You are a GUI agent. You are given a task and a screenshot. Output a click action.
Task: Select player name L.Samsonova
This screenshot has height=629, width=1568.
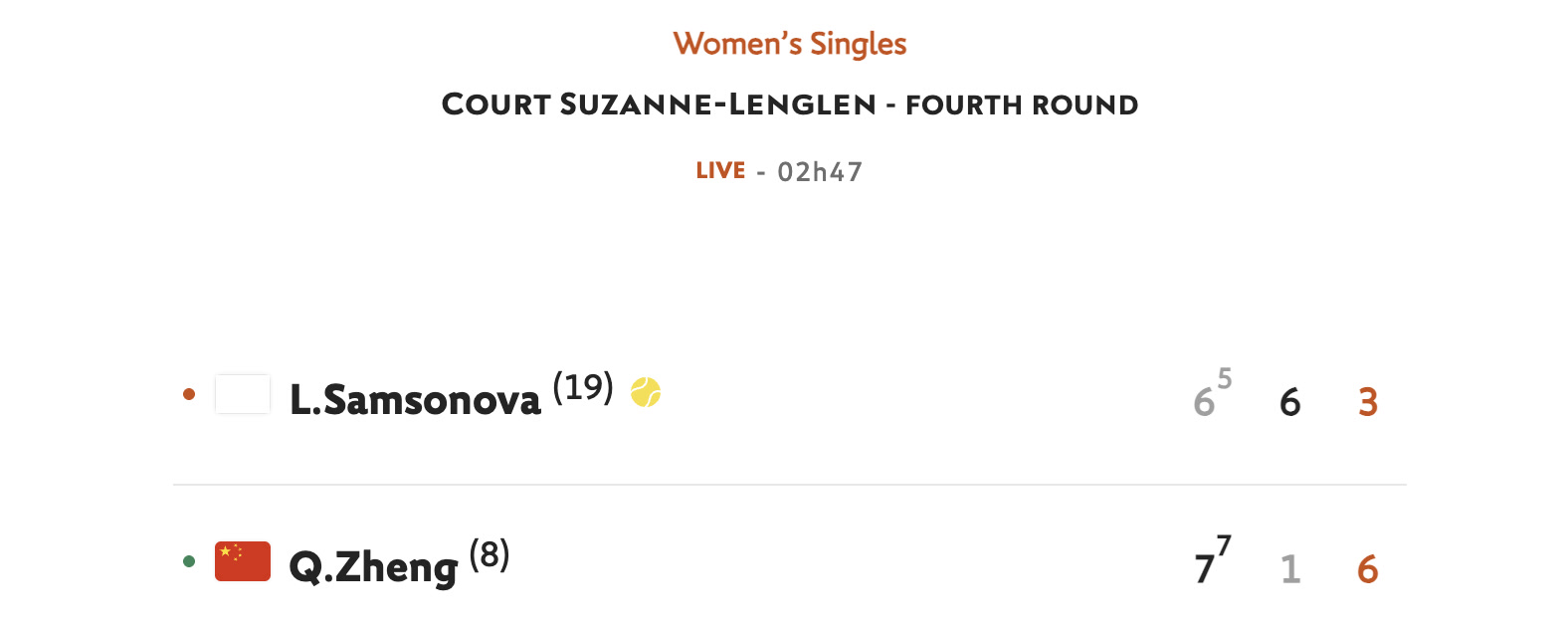[x=415, y=399]
